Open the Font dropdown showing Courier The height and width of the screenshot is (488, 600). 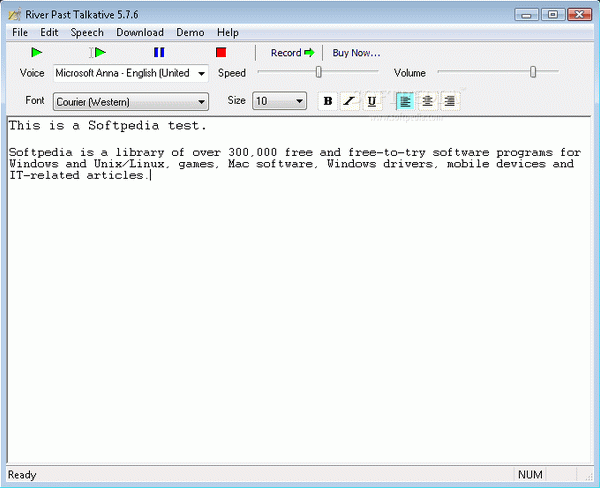tap(130, 102)
